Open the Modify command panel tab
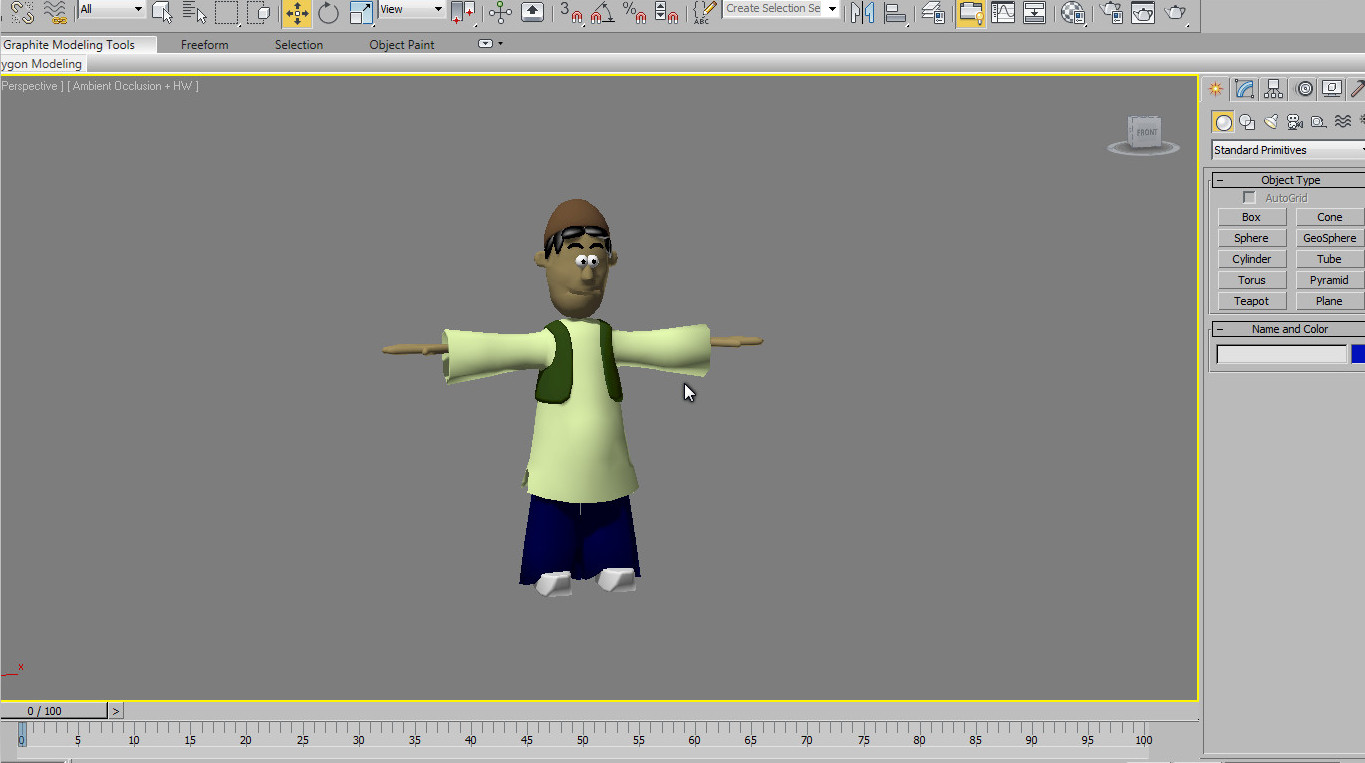Viewport: 1365px width, 763px height. (1244, 89)
